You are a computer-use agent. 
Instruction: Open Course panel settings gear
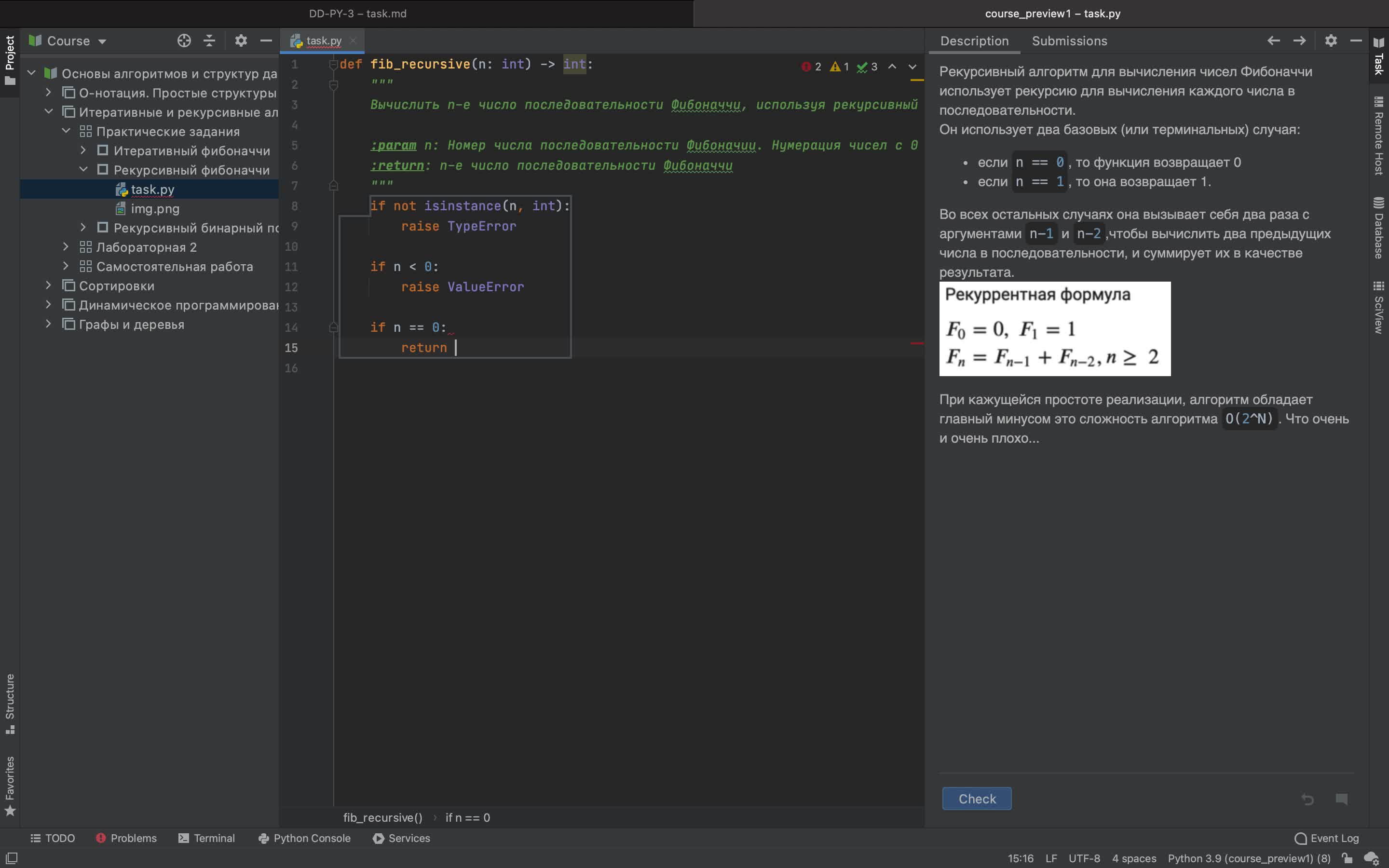(241, 41)
